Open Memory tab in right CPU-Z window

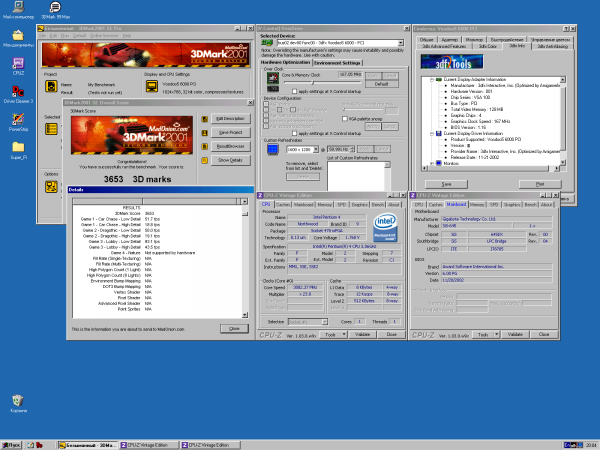pyautogui.click(x=477, y=205)
